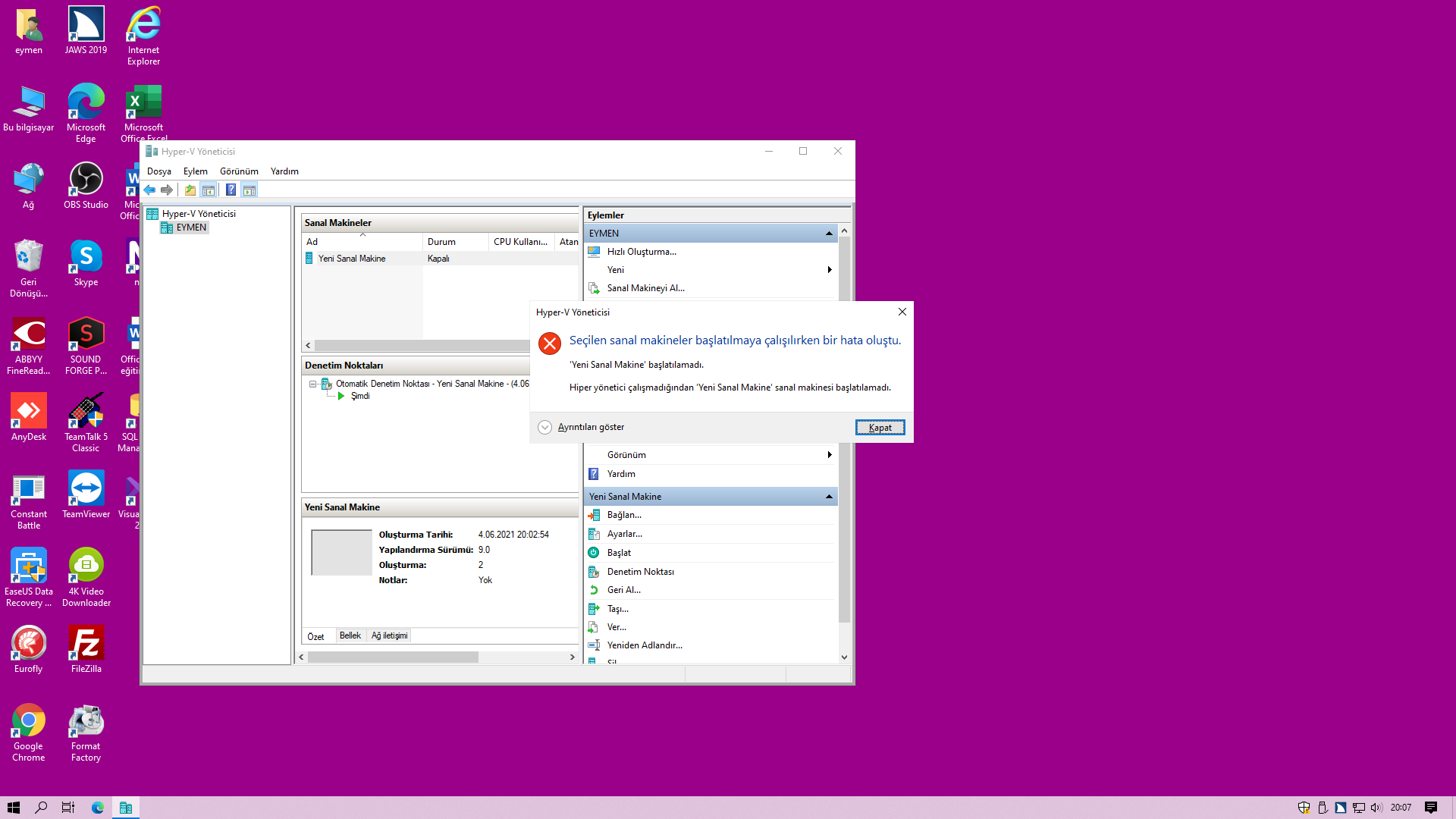Click the Bağlan connect icon
This screenshot has width=1456, height=819.
pos(594,515)
